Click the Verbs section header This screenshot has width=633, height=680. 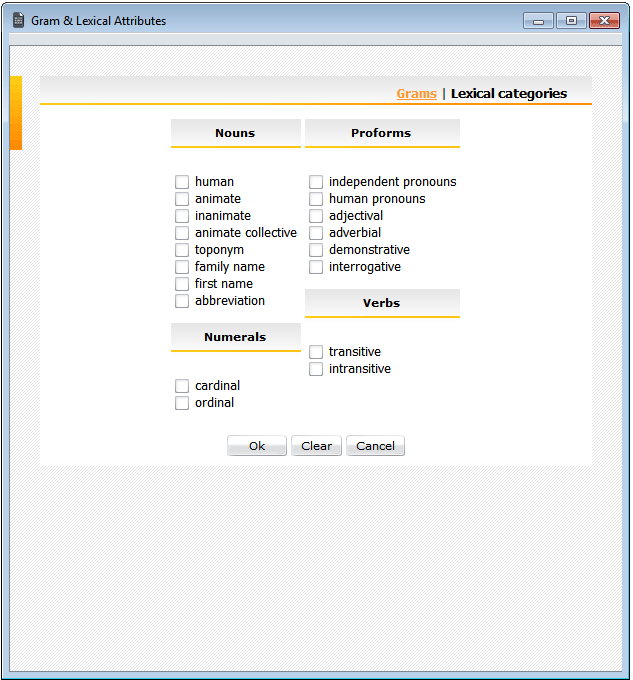click(x=382, y=303)
